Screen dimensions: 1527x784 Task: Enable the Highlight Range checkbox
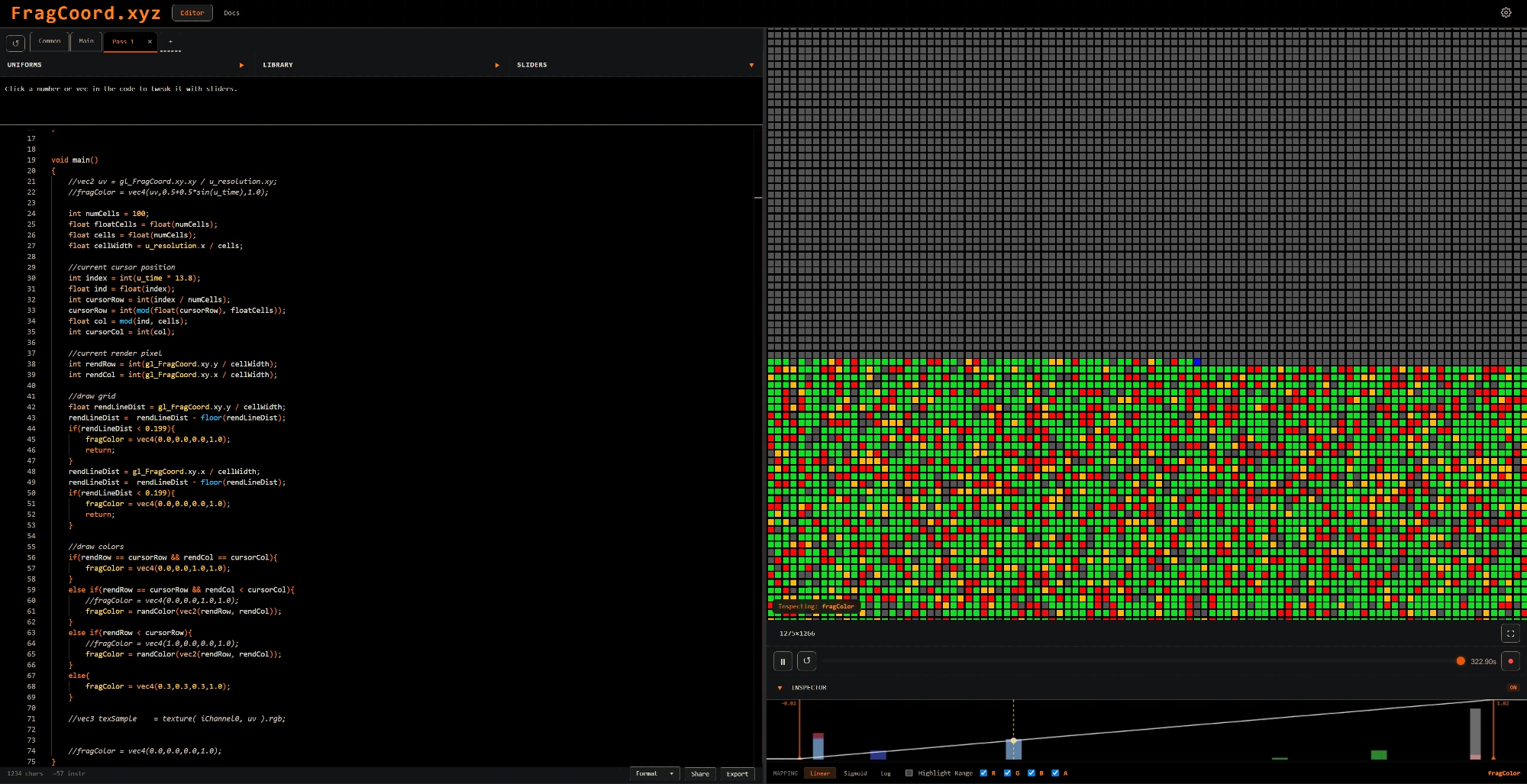click(x=909, y=773)
